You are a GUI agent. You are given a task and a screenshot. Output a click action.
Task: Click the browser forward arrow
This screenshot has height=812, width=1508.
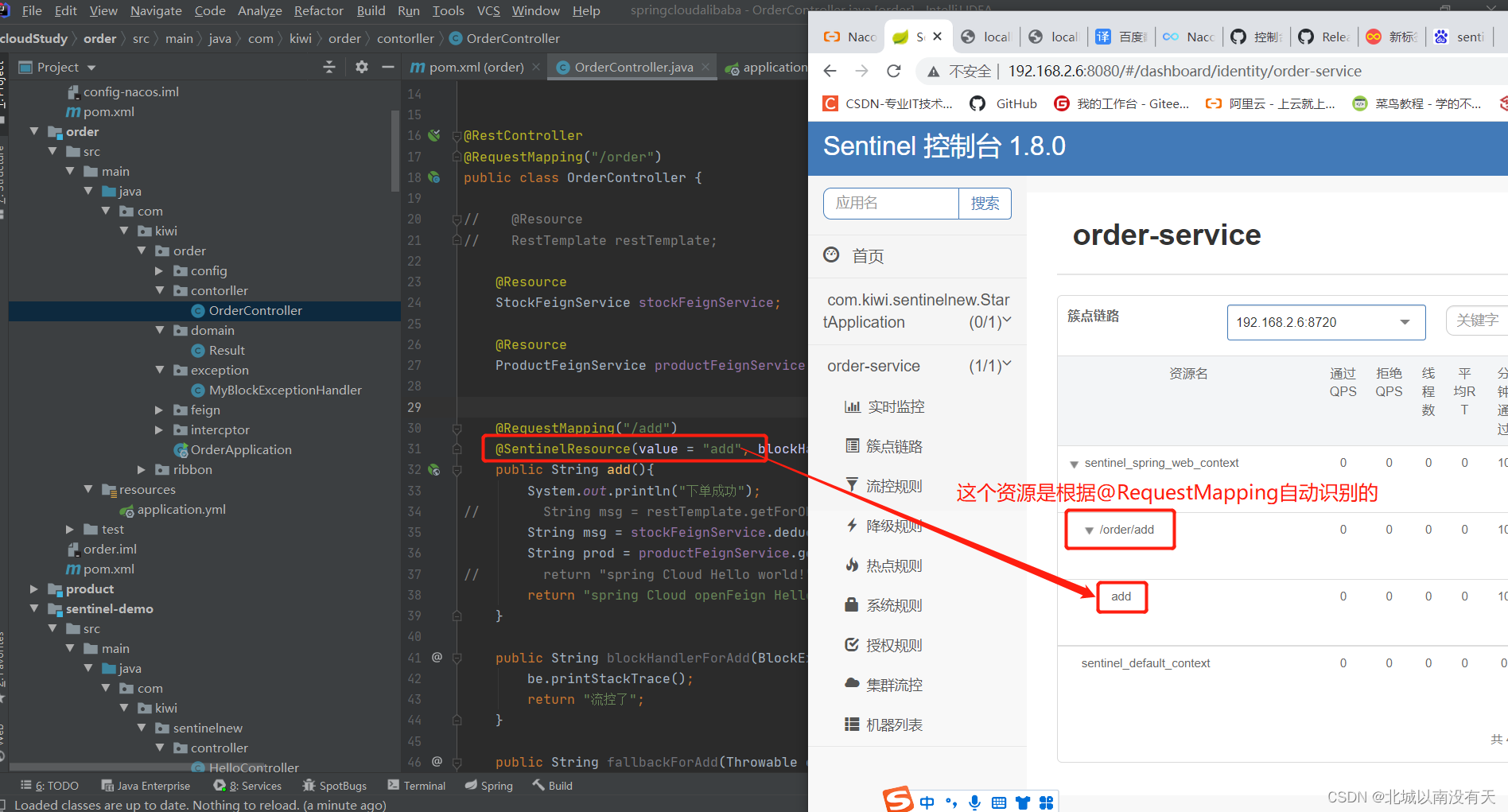pos(862,71)
